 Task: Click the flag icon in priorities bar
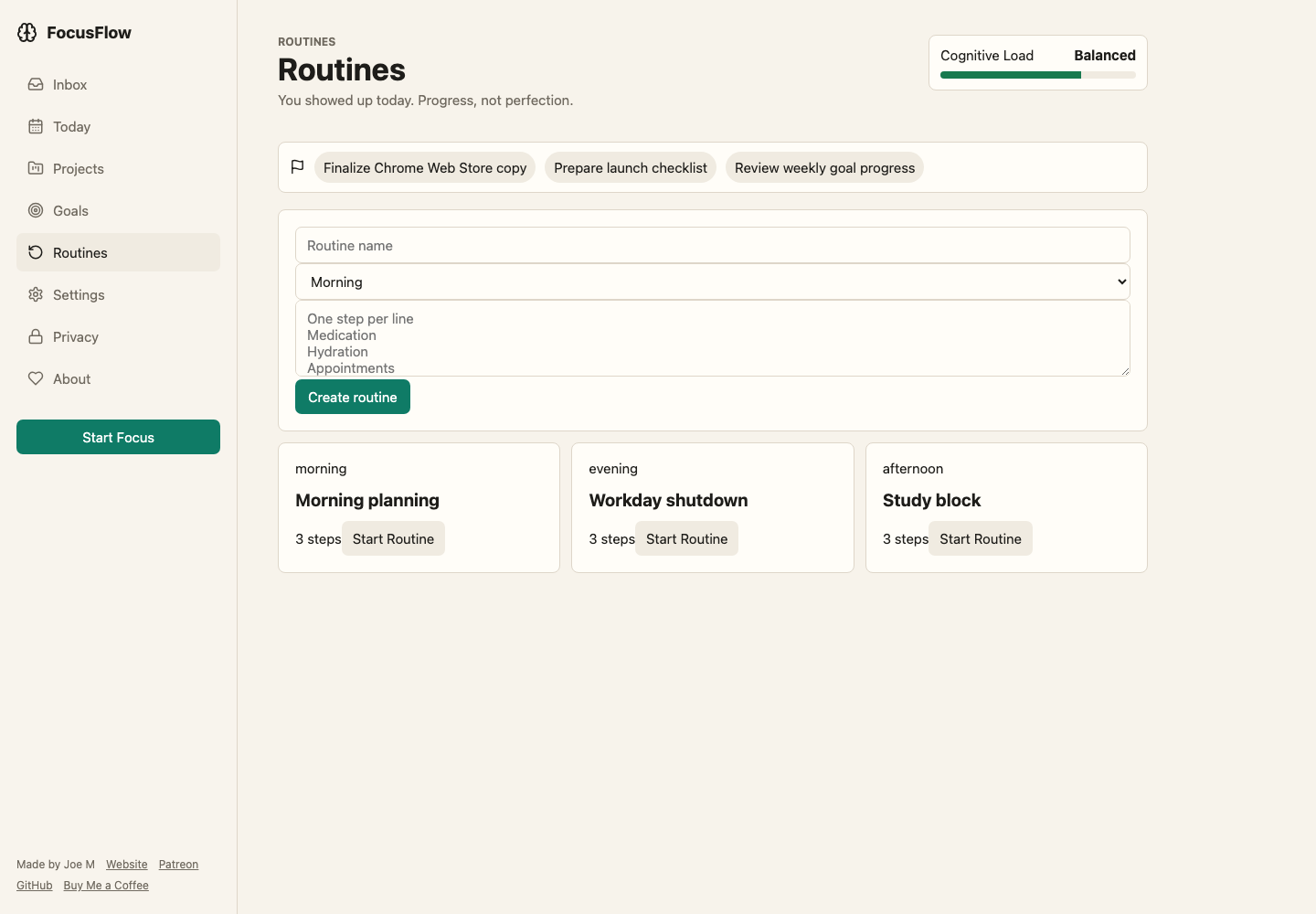pos(297,167)
